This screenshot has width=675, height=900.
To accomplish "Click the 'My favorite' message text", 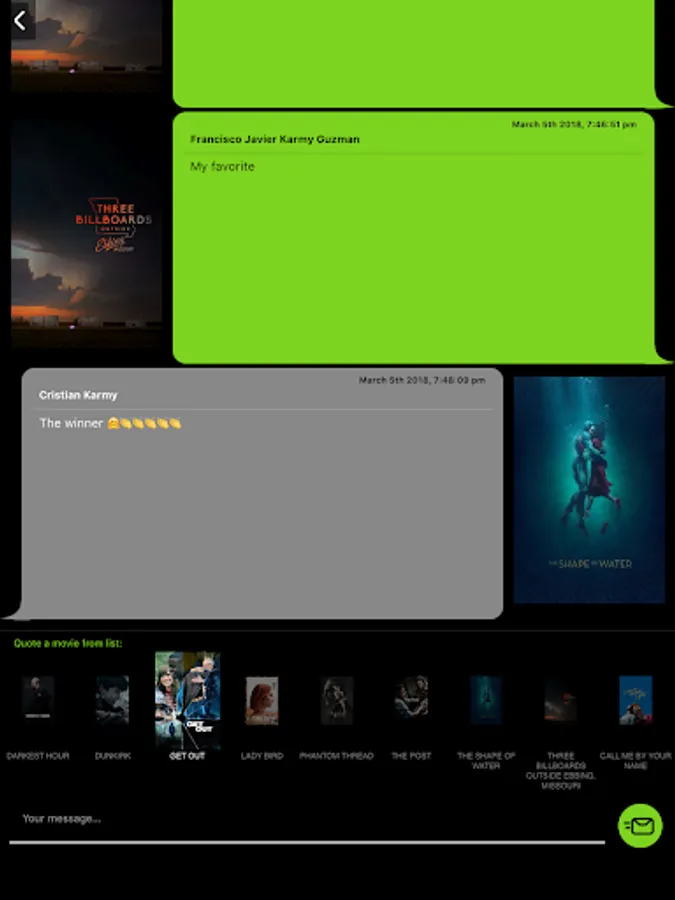I will click(x=222, y=166).
